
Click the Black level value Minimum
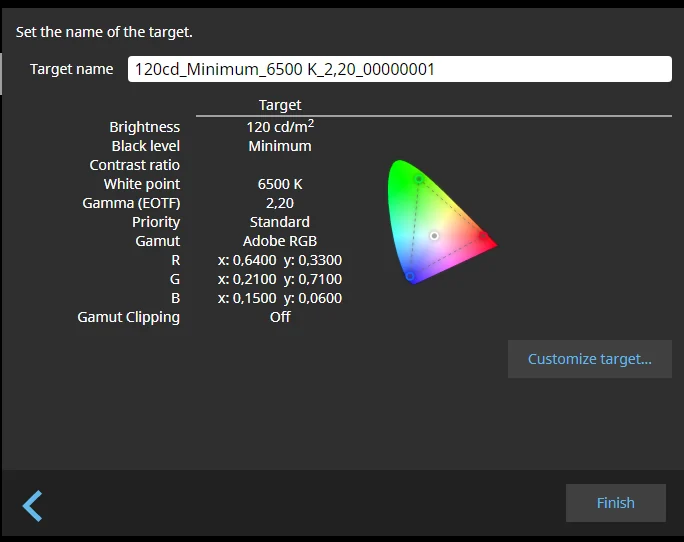[x=280, y=146]
